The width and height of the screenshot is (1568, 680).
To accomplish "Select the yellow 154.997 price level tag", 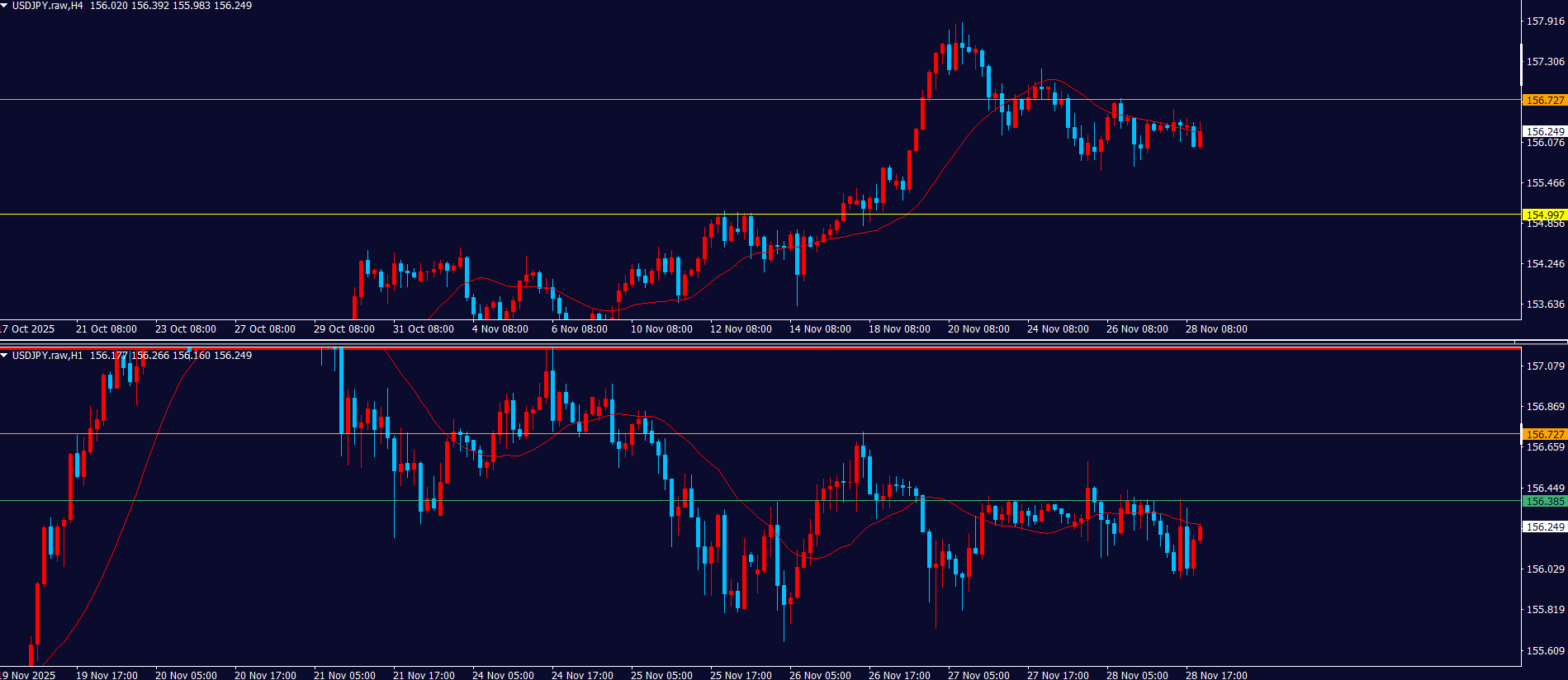I will [x=1544, y=215].
